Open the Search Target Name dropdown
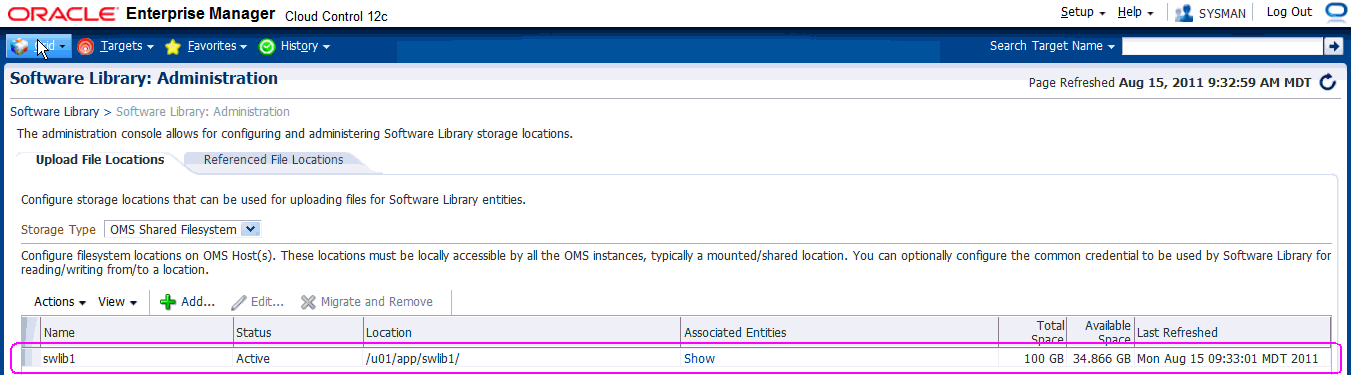 [x=1053, y=46]
